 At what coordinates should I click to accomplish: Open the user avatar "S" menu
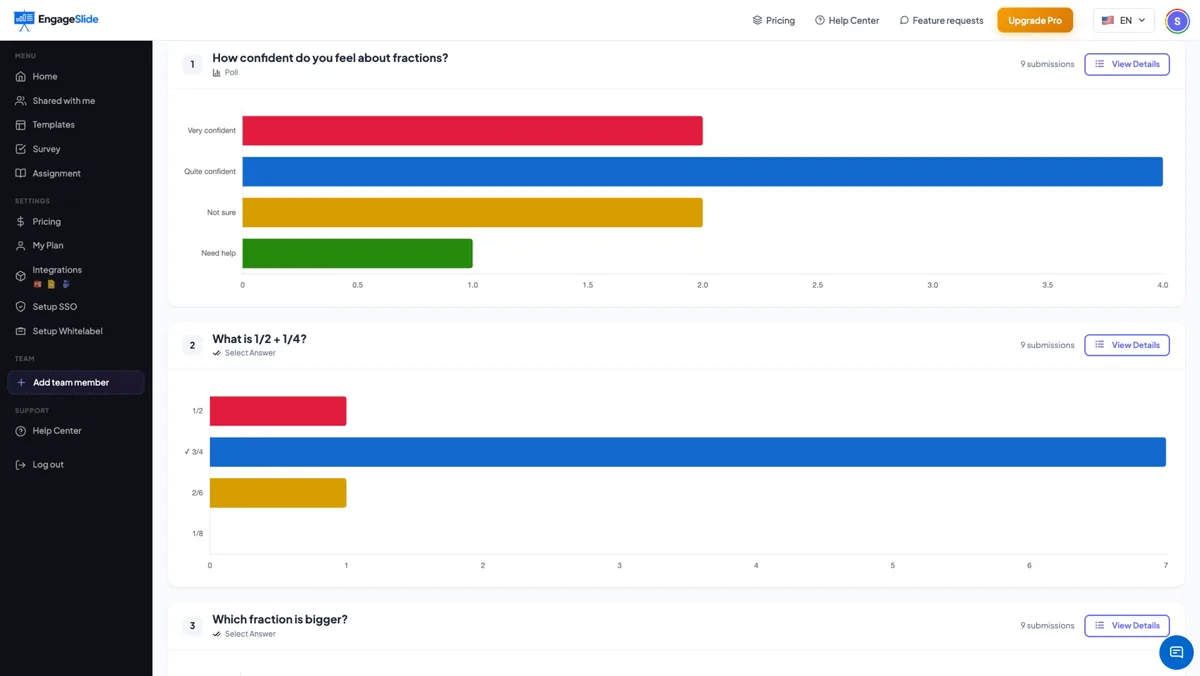tap(1177, 20)
